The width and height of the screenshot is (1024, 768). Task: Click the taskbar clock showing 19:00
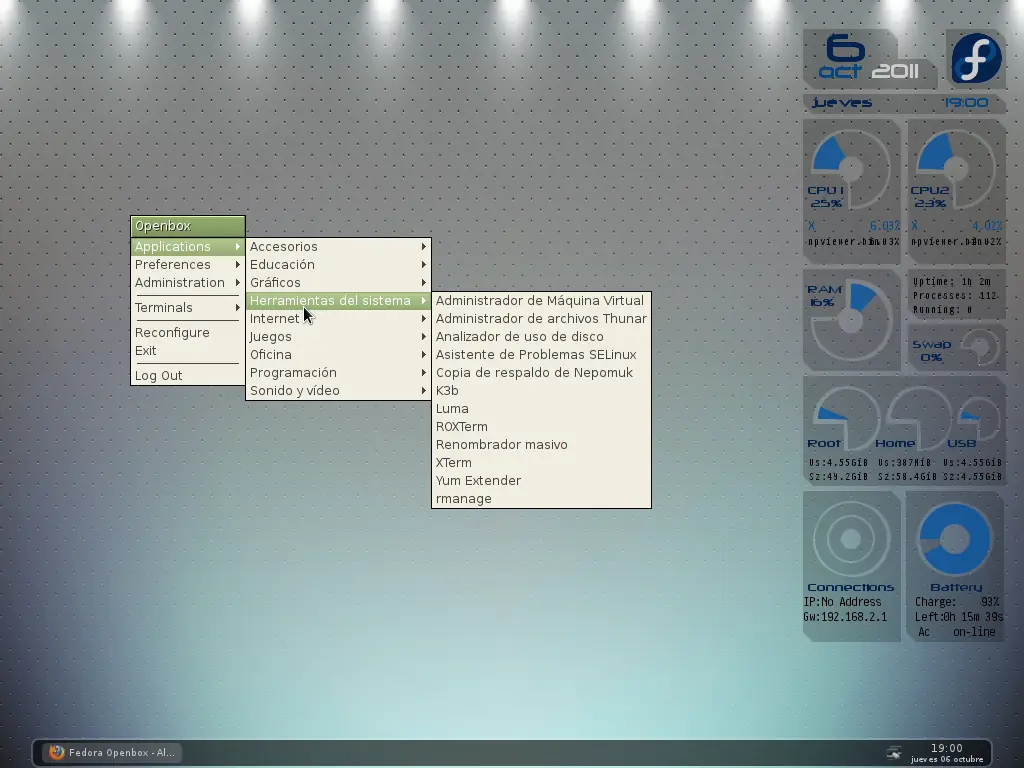(946, 752)
